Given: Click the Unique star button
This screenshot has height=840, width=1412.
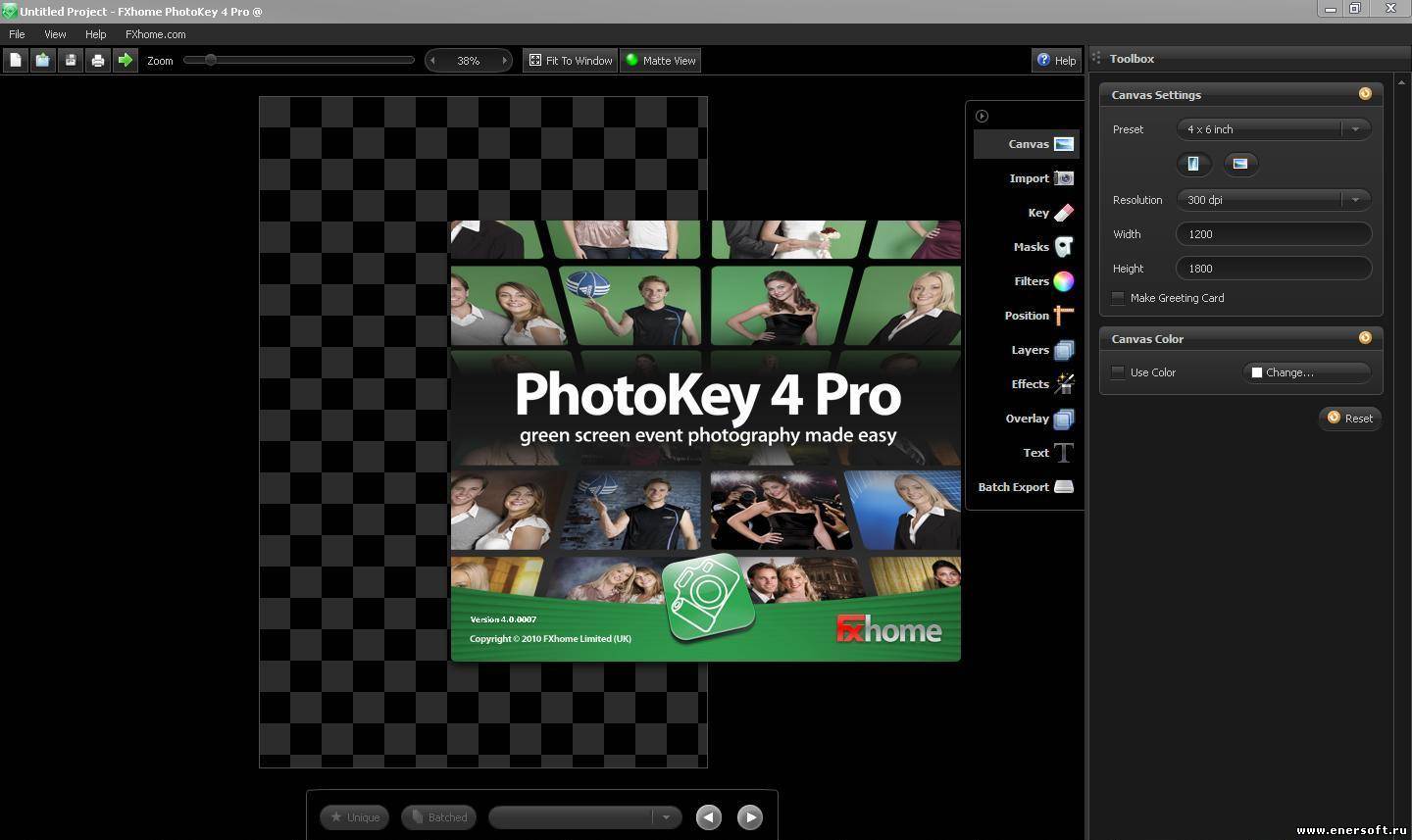Looking at the screenshot, I should [x=355, y=817].
